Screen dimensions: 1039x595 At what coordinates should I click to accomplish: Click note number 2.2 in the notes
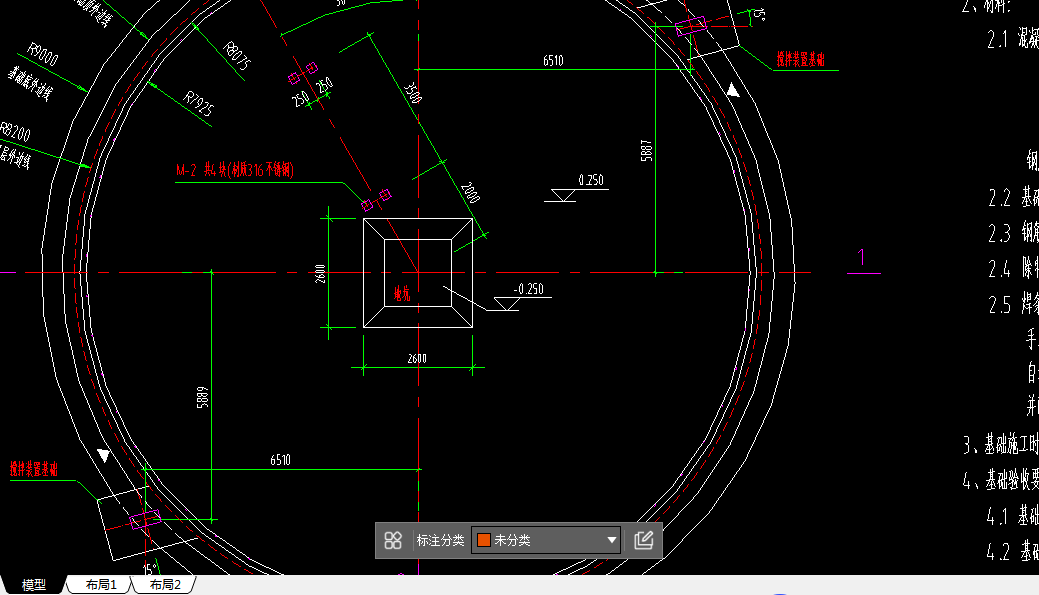(x=999, y=197)
